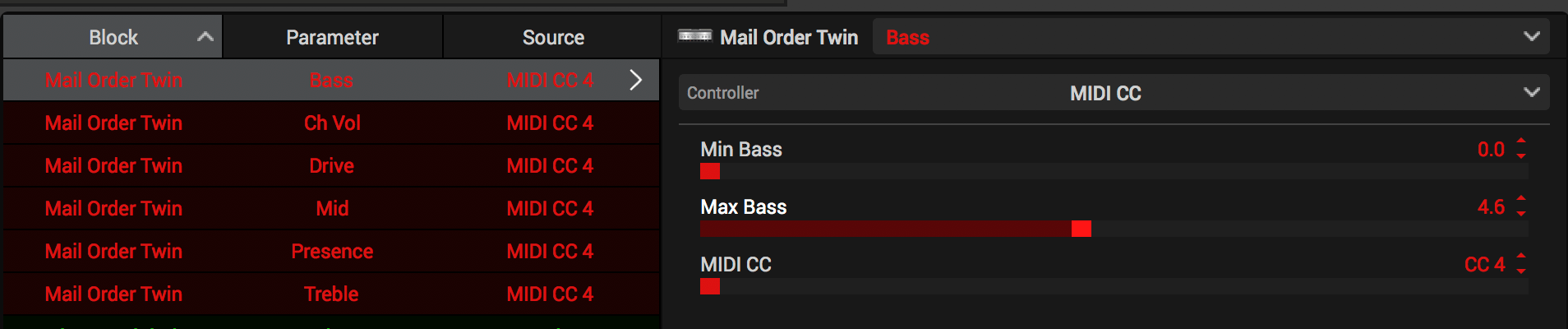Viewport: 1568px width, 329px height.
Task: Select the Treble assignment row
Action: [x=331, y=294]
